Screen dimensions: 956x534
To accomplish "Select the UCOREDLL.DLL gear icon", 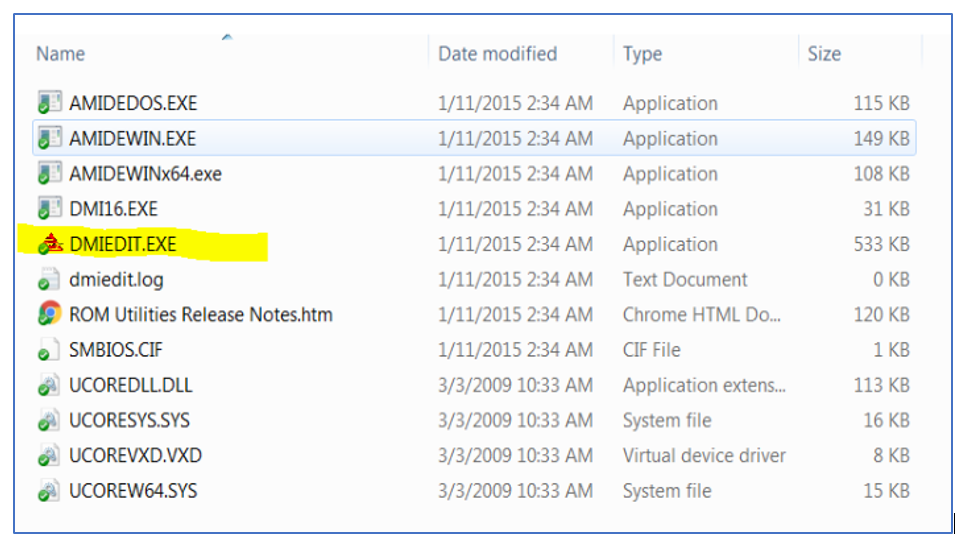I will point(49,385).
